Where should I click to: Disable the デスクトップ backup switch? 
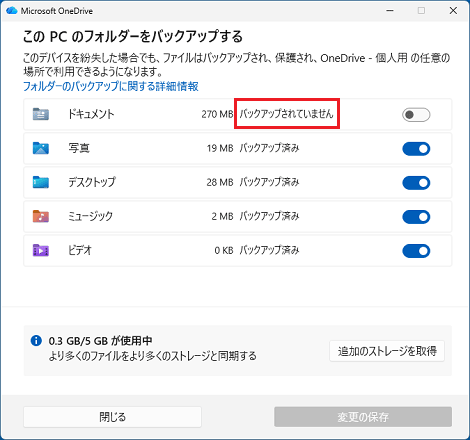[416, 183]
